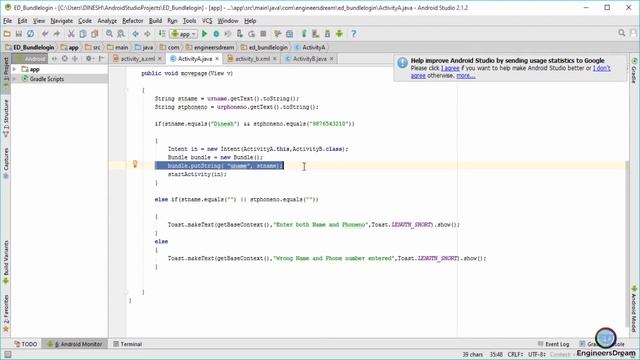Image resolution: width=640 pixels, height=360 pixels.
Task: Click the engineersdream breadcrumb
Action: (210, 47)
